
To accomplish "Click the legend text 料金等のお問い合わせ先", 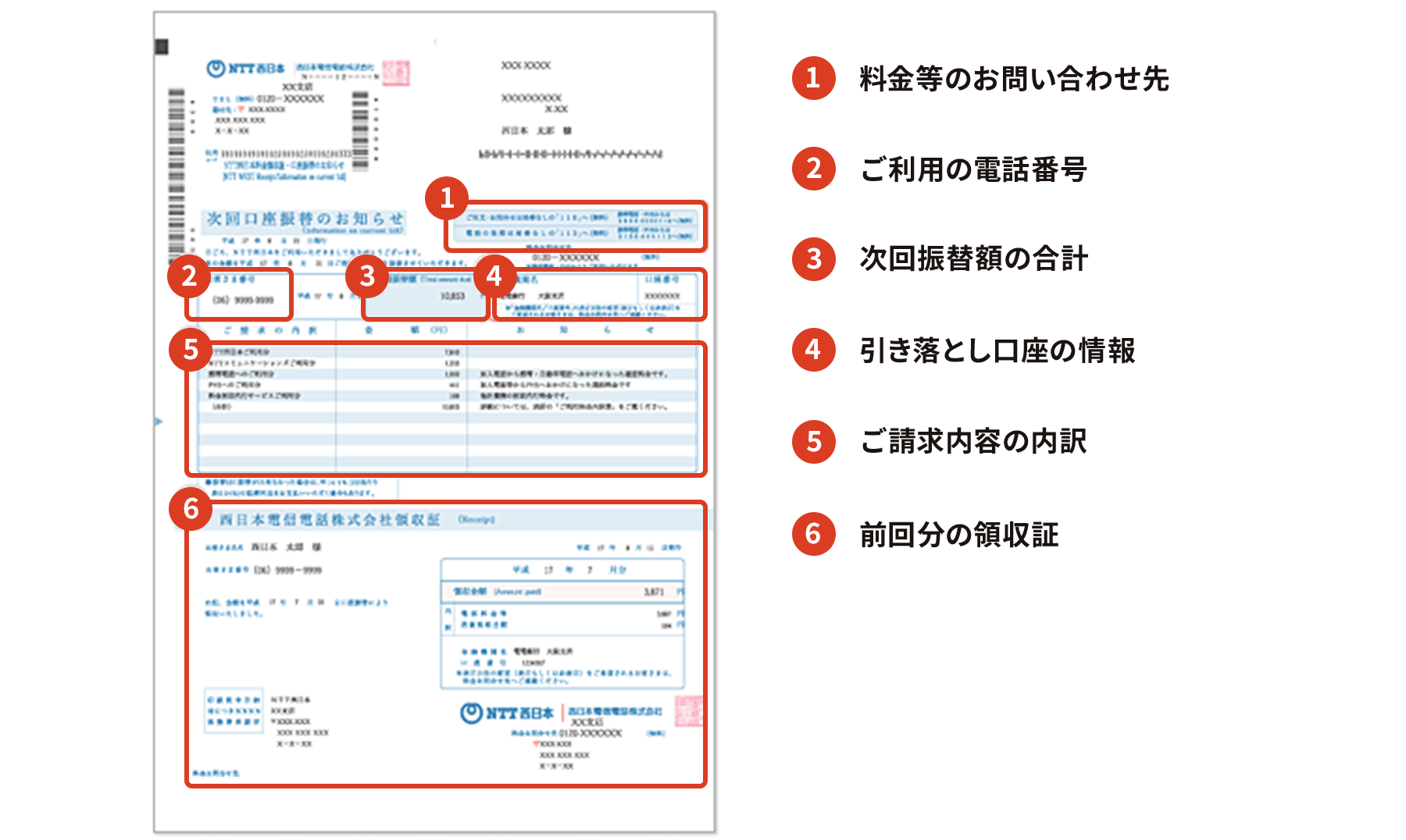I will click(1014, 79).
